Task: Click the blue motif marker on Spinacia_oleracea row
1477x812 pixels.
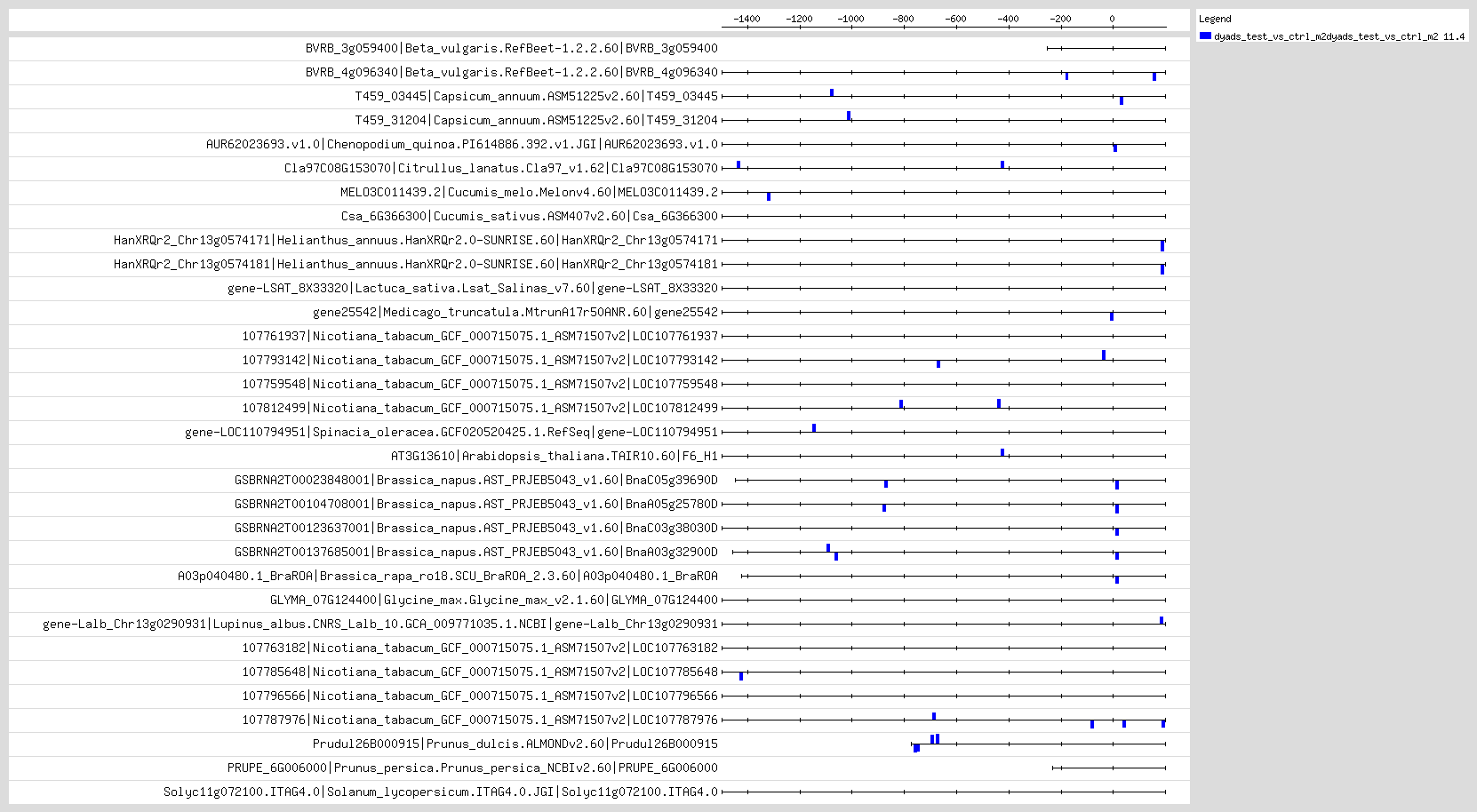Action: pos(814,428)
